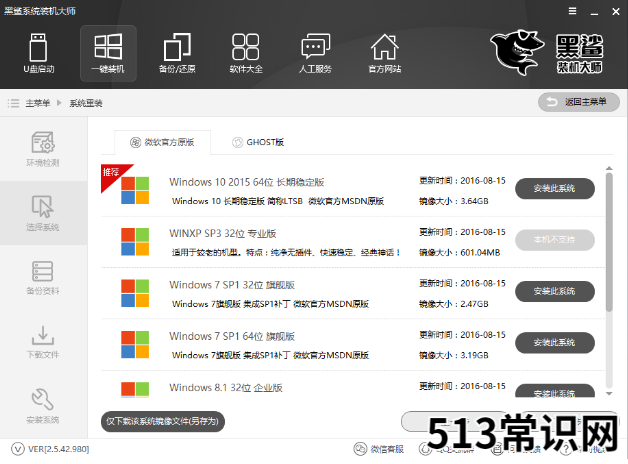Click the 镜像大小：2.47GB text

[454, 304]
